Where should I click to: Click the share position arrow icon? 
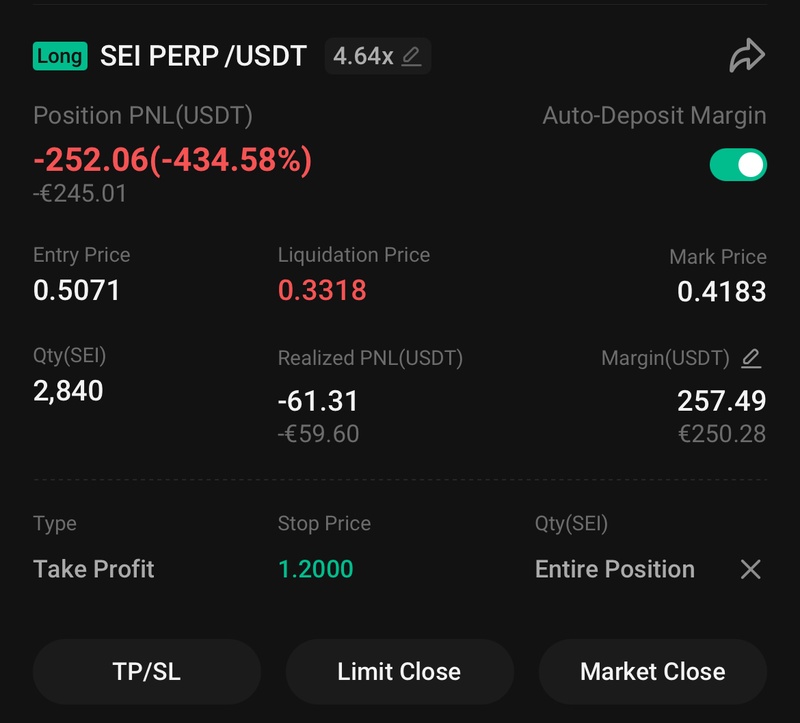pos(746,56)
